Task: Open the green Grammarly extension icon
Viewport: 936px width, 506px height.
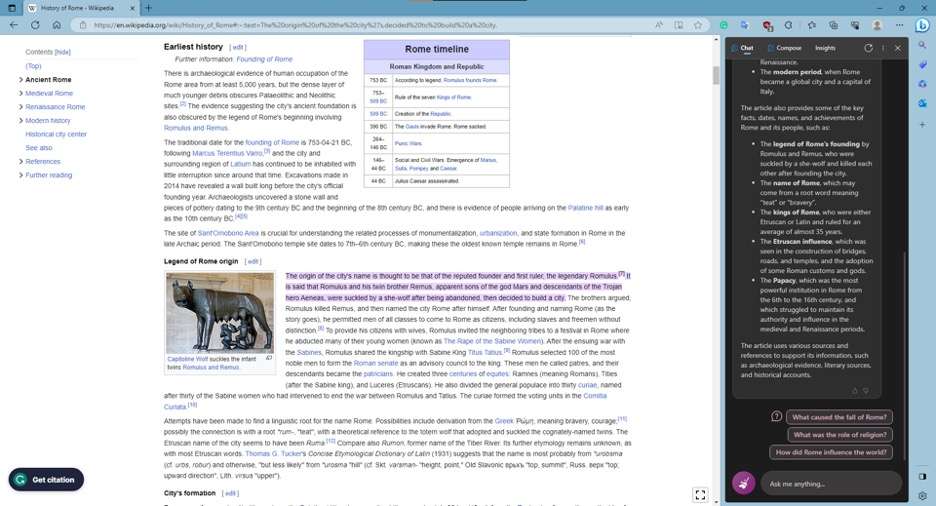Action: tap(723, 25)
